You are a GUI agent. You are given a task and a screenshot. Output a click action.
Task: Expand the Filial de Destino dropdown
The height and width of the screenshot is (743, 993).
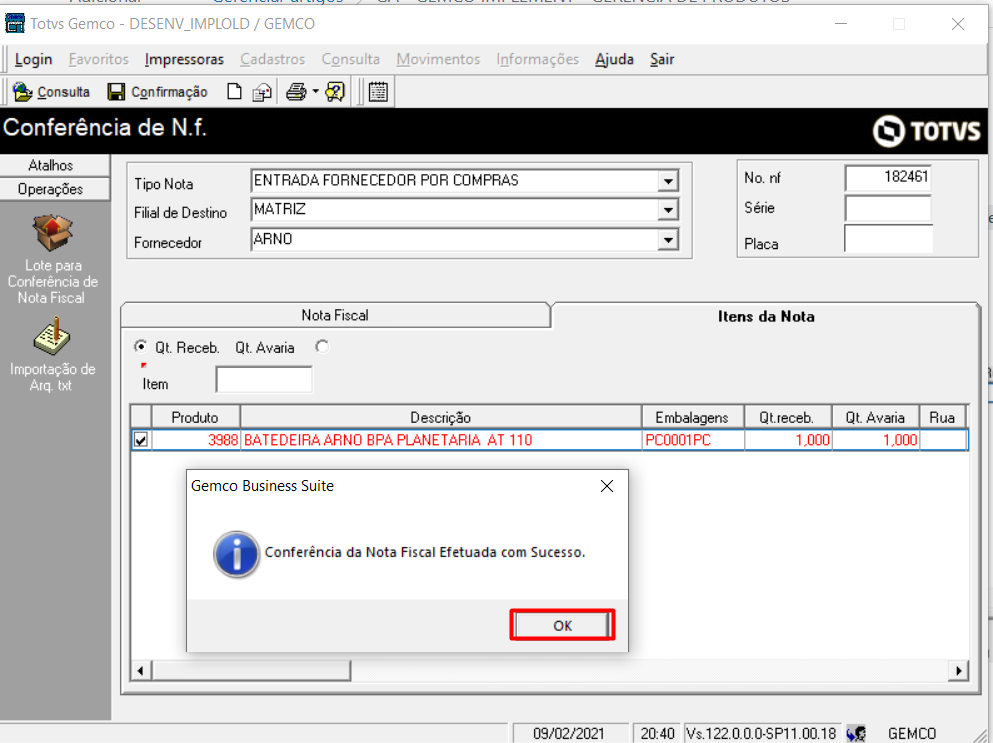(668, 210)
